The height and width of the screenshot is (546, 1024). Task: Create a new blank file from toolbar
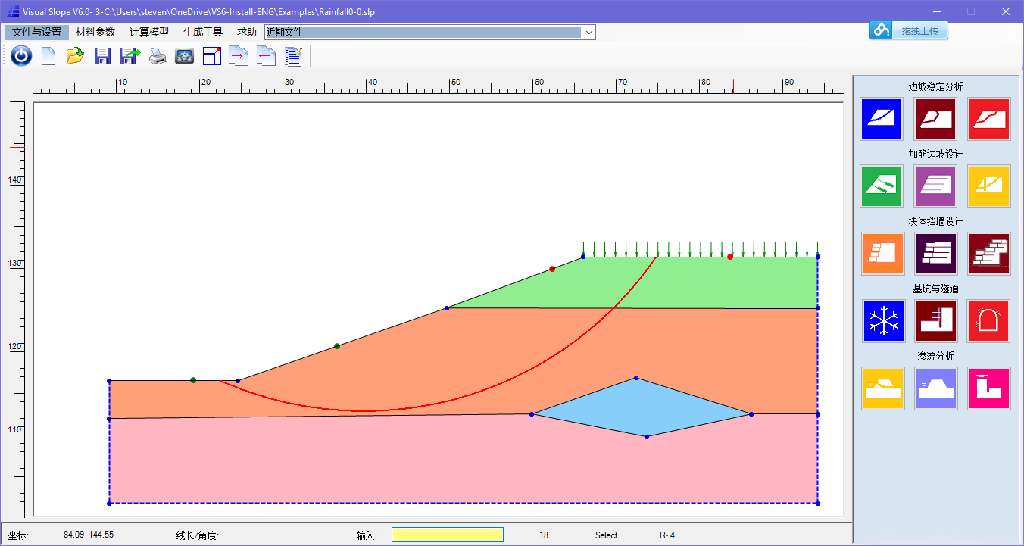48,56
